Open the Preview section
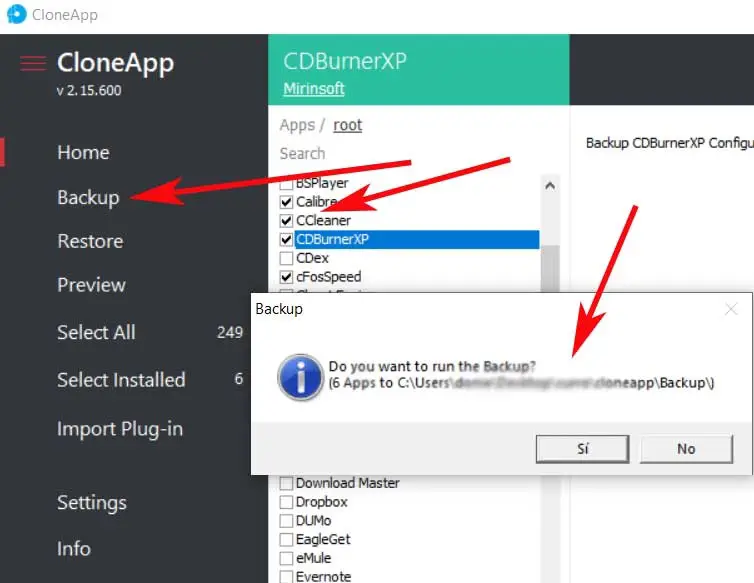 tap(91, 285)
